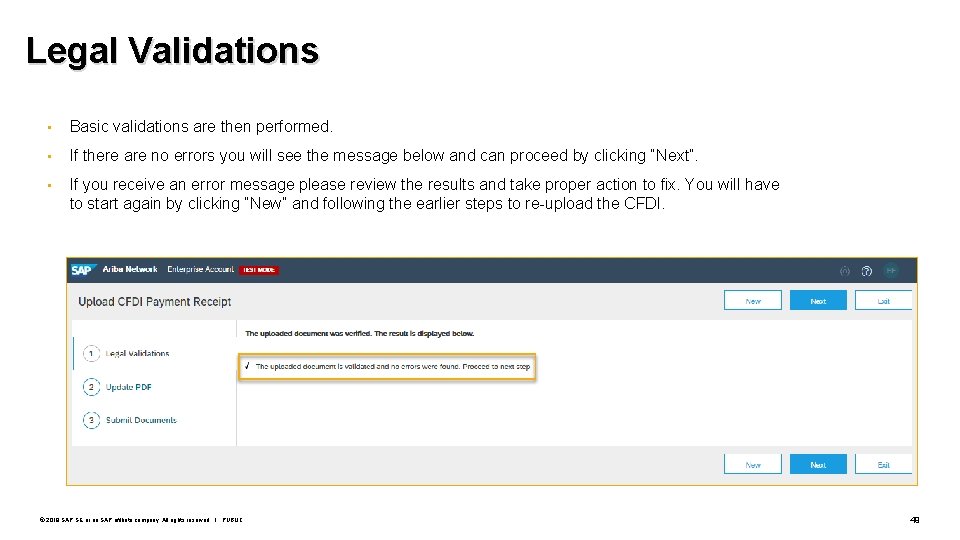Click the SAP logo in header
The image size is (960, 540).
(81, 270)
